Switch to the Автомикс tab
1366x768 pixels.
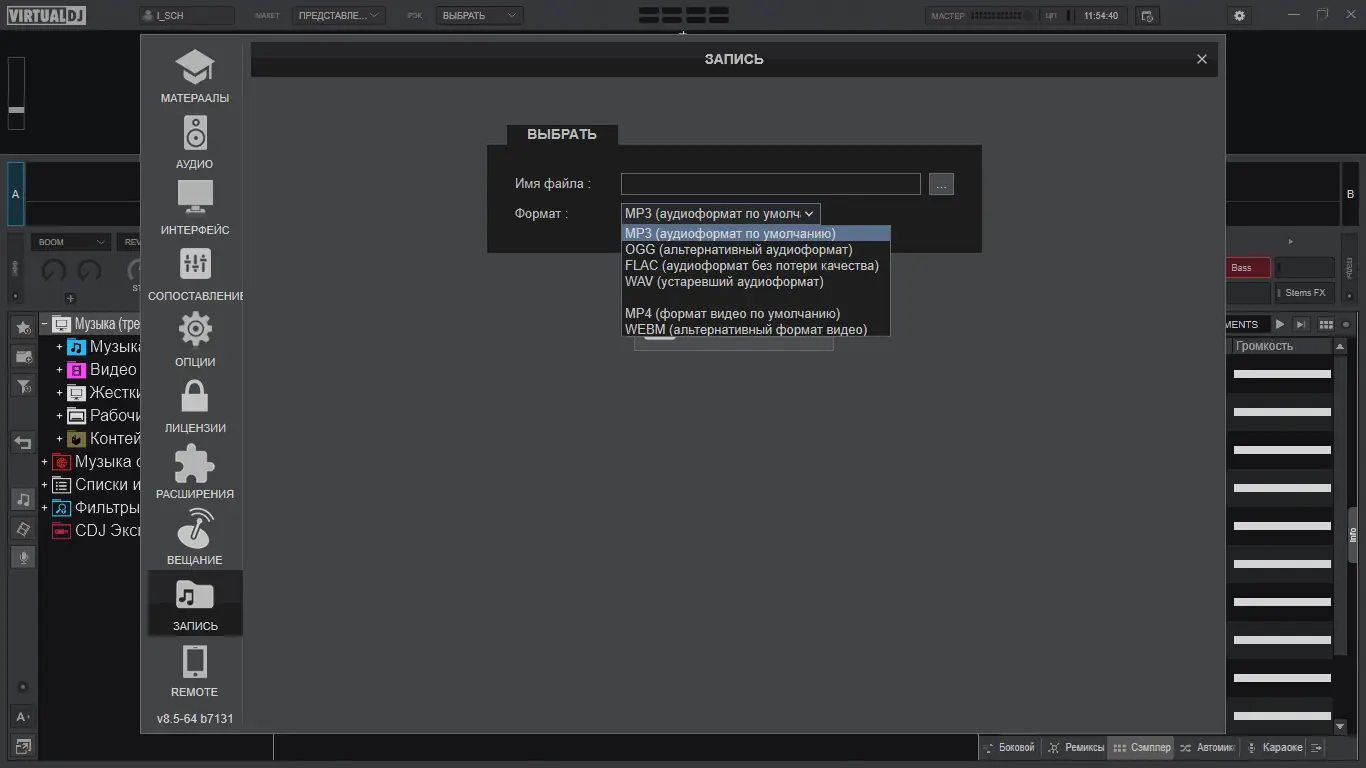tap(1207, 747)
